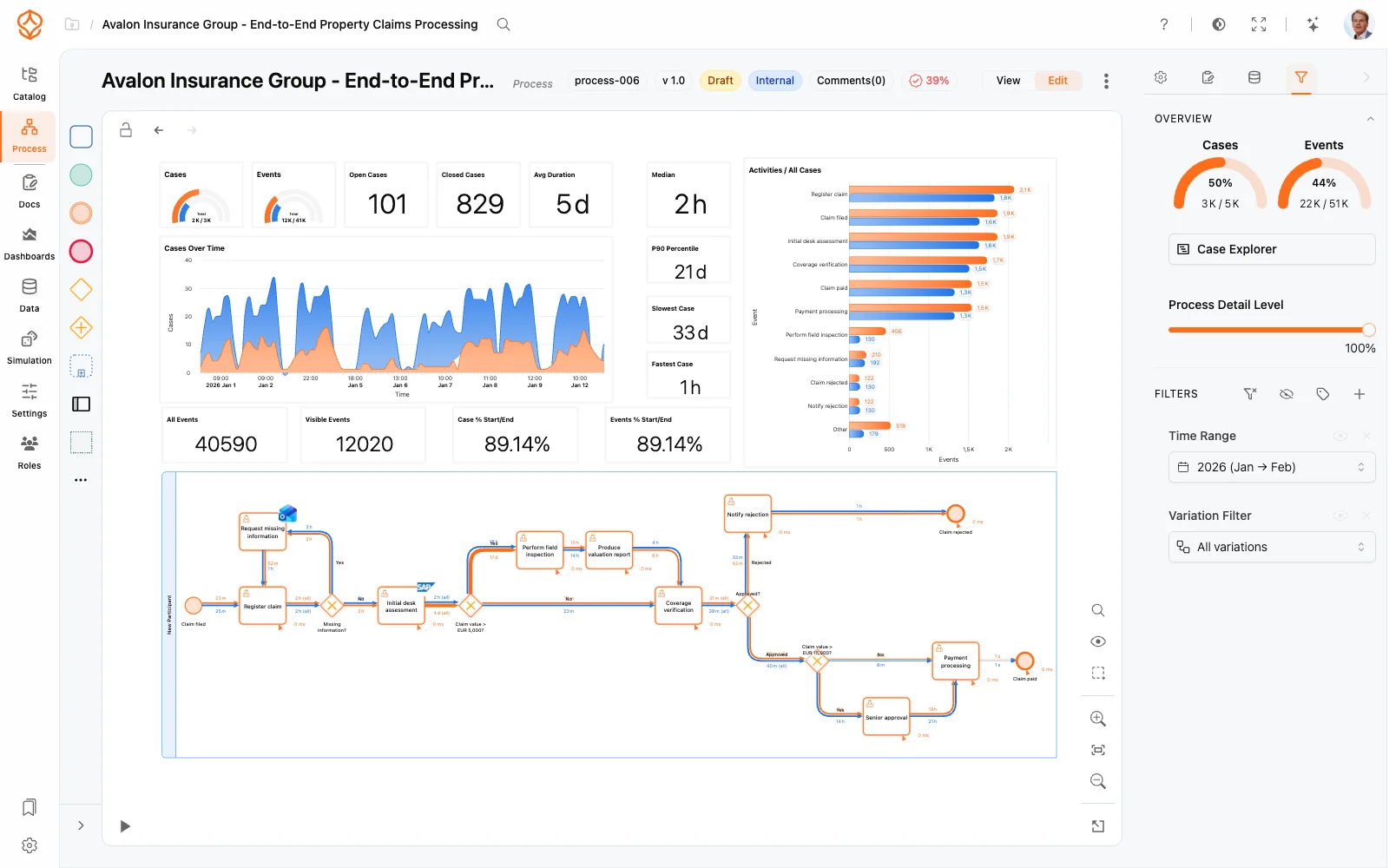Click the 39% completion badge
The image size is (1389, 868).
point(929,81)
